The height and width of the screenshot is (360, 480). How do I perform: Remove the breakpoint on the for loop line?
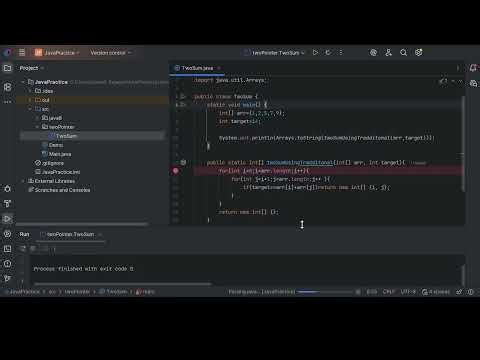tap(176, 171)
